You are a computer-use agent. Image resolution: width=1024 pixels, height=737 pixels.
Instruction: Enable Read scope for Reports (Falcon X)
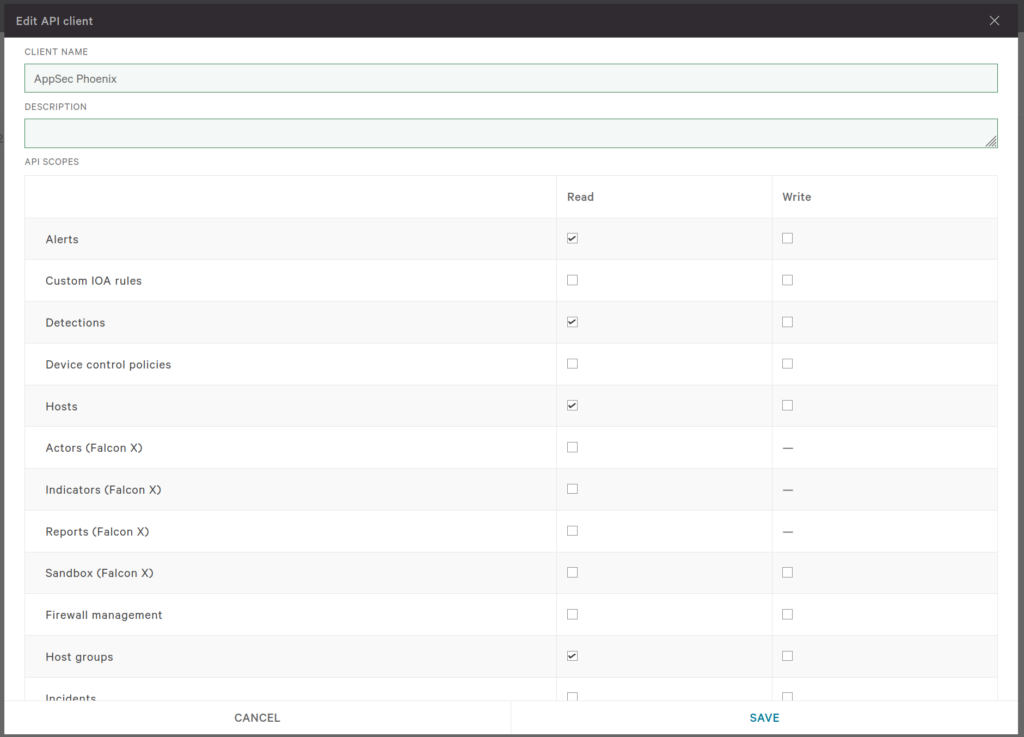click(572, 531)
